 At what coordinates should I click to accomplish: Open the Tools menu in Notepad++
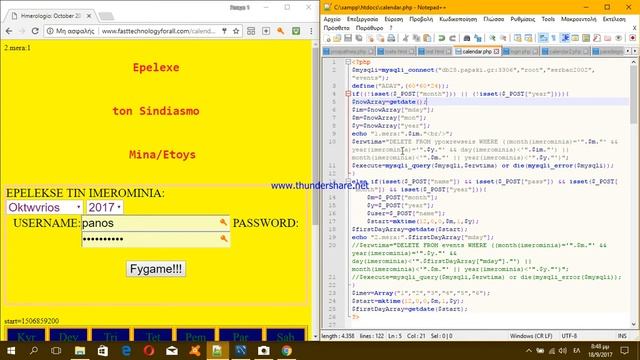point(548,19)
